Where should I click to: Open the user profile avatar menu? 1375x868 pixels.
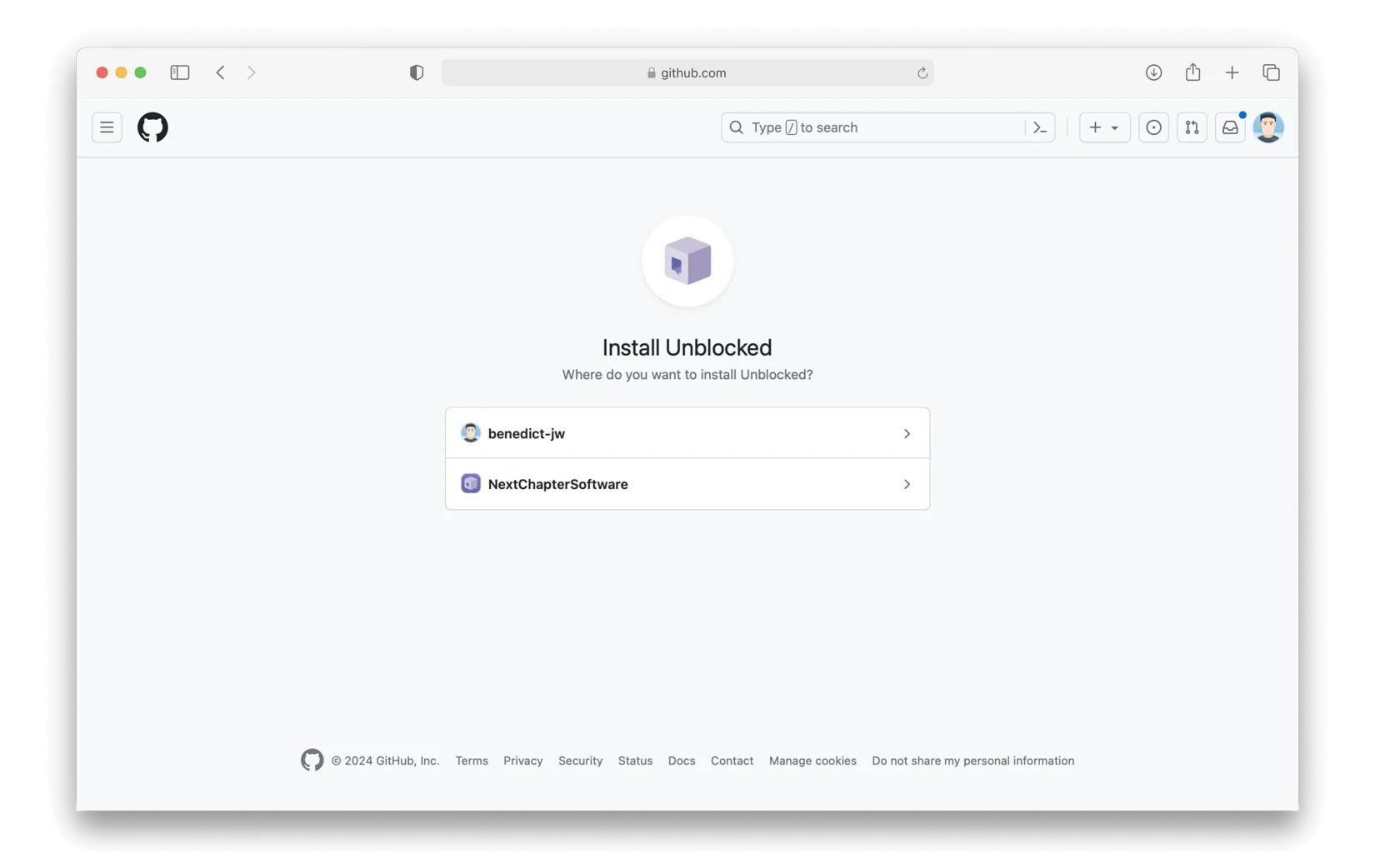click(x=1268, y=127)
